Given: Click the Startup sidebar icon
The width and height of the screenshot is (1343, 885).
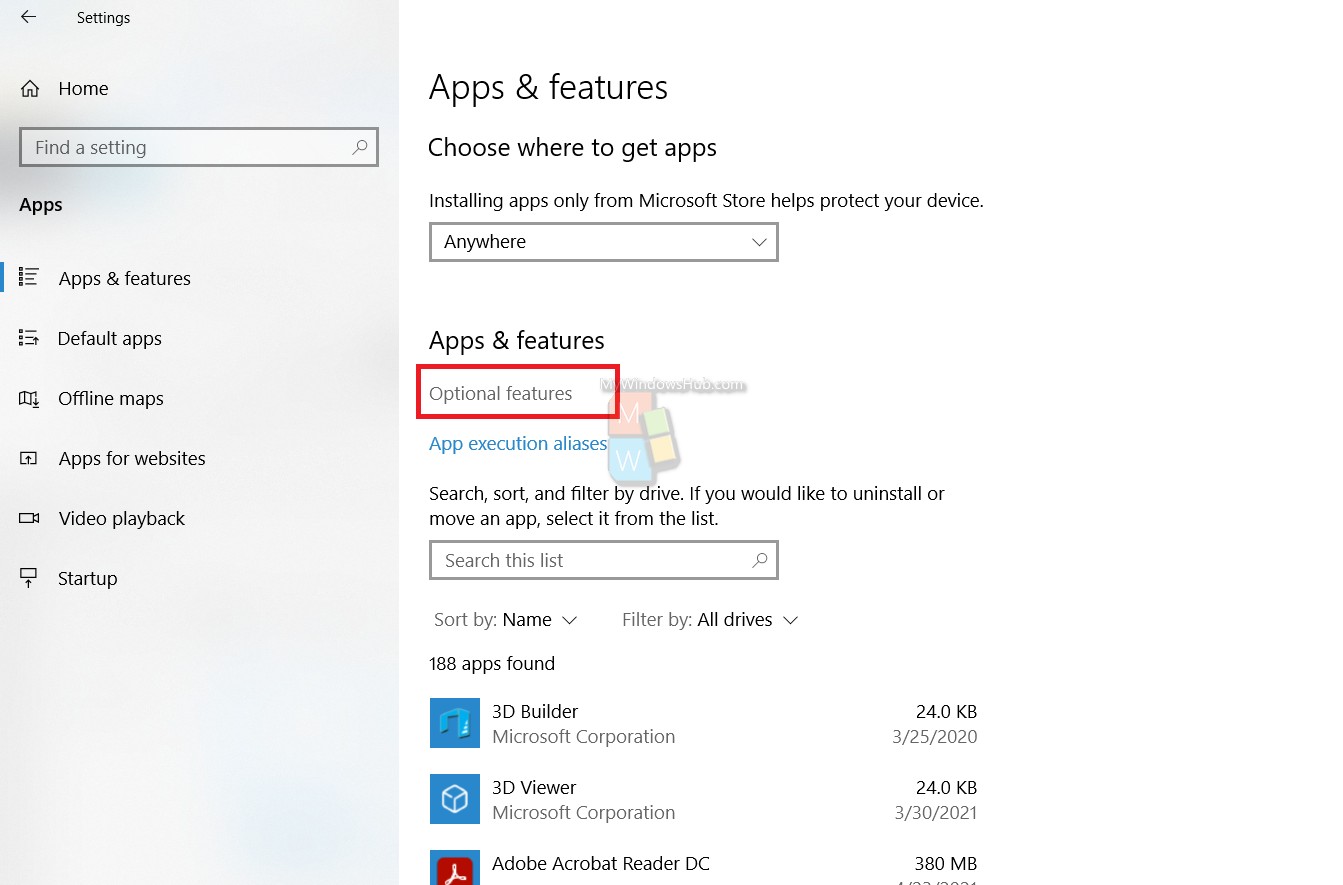Looking at the screenshot, I should click(29, 578).
